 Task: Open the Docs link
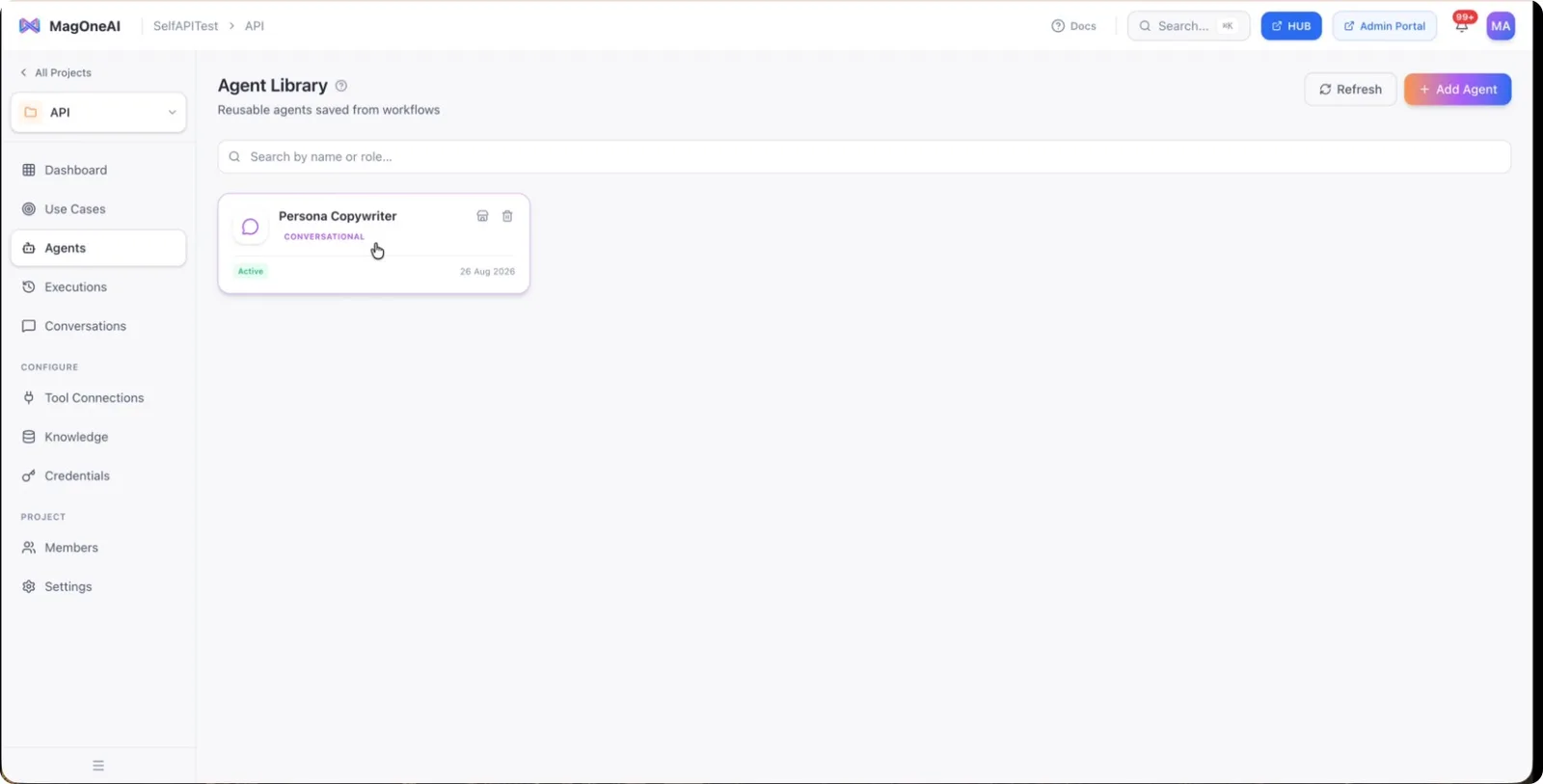pos(1073,26)
